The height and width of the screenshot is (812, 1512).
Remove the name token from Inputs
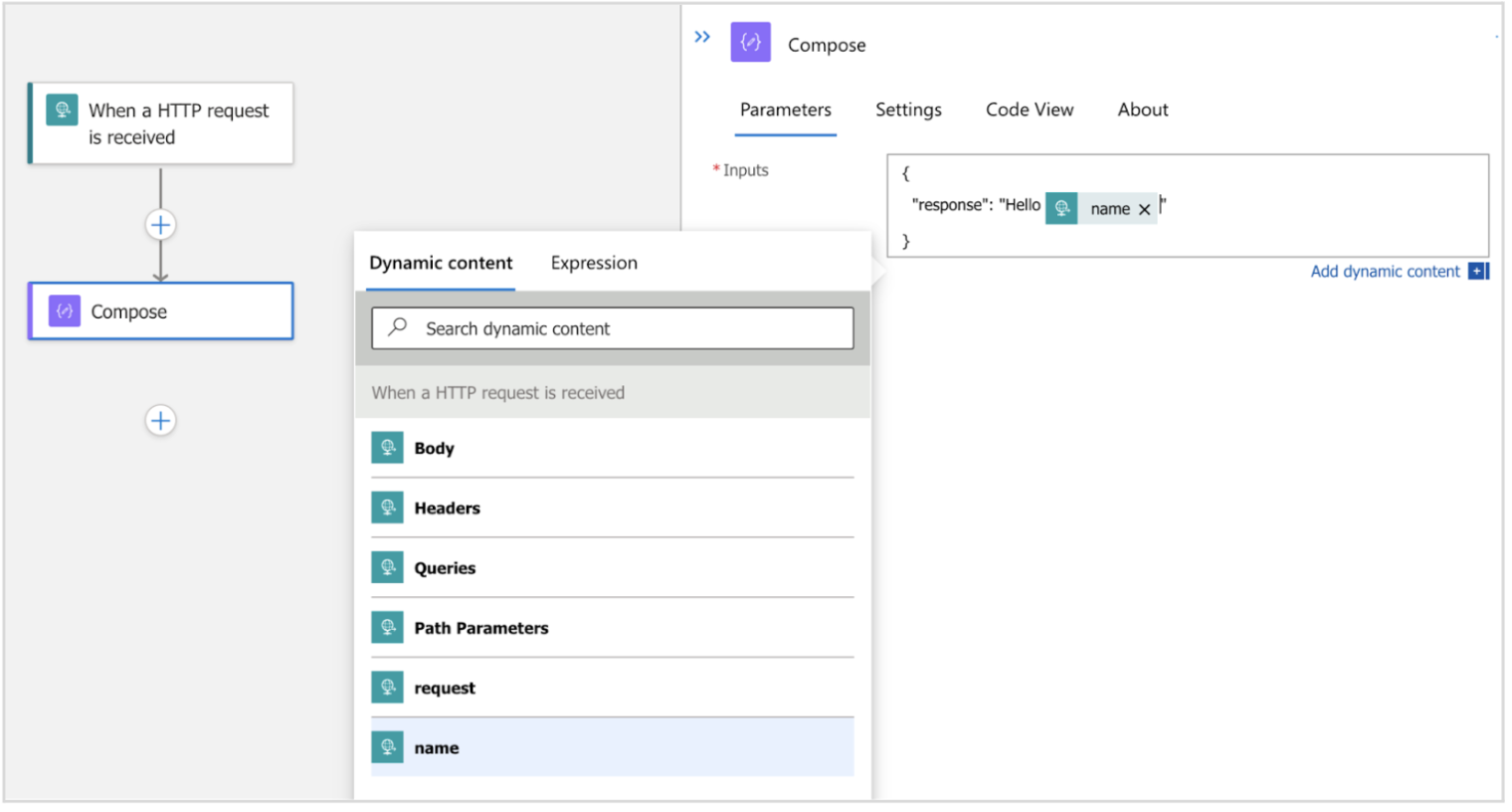coord(1144,209)
